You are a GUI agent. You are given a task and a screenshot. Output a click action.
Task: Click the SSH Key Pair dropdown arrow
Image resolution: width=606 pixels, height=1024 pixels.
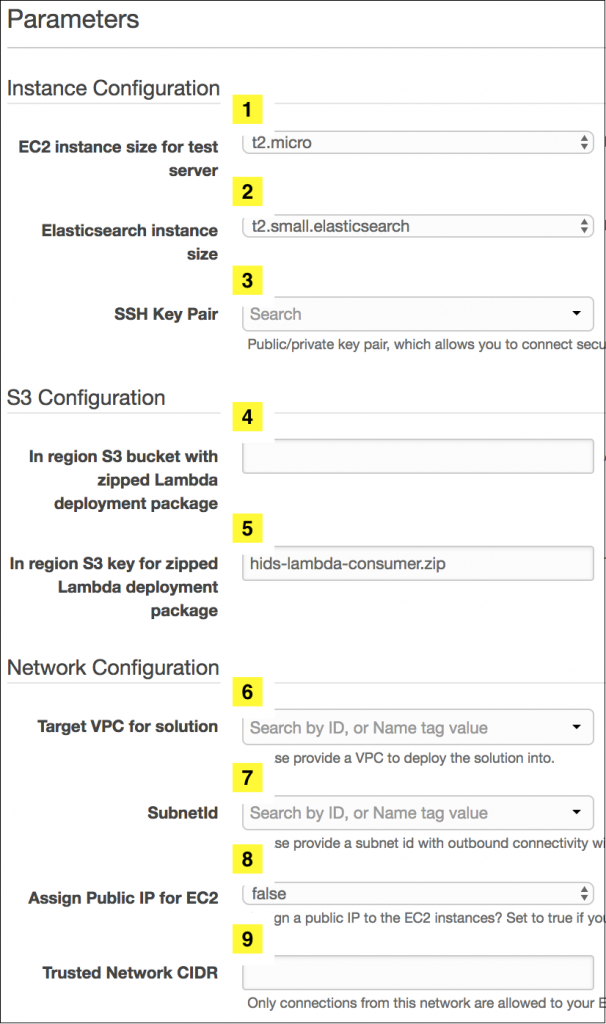point(578,314)
